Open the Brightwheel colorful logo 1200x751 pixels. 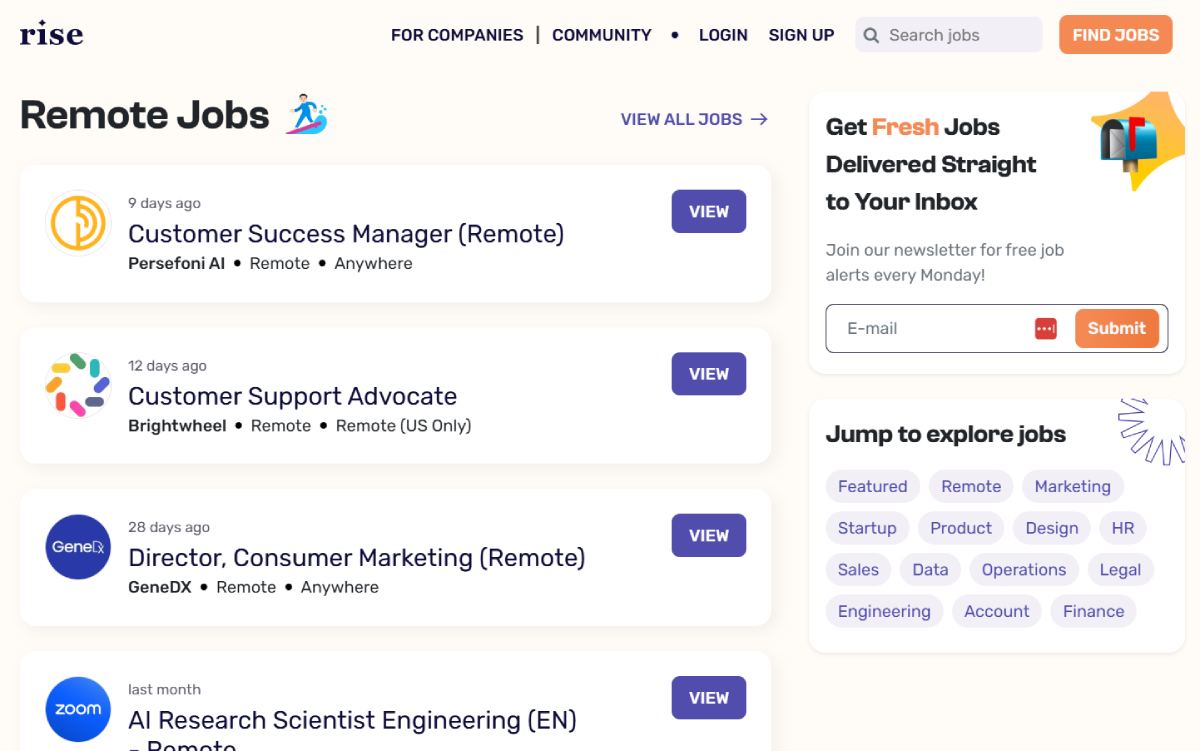pyautogui.click(x=78, y=385)
